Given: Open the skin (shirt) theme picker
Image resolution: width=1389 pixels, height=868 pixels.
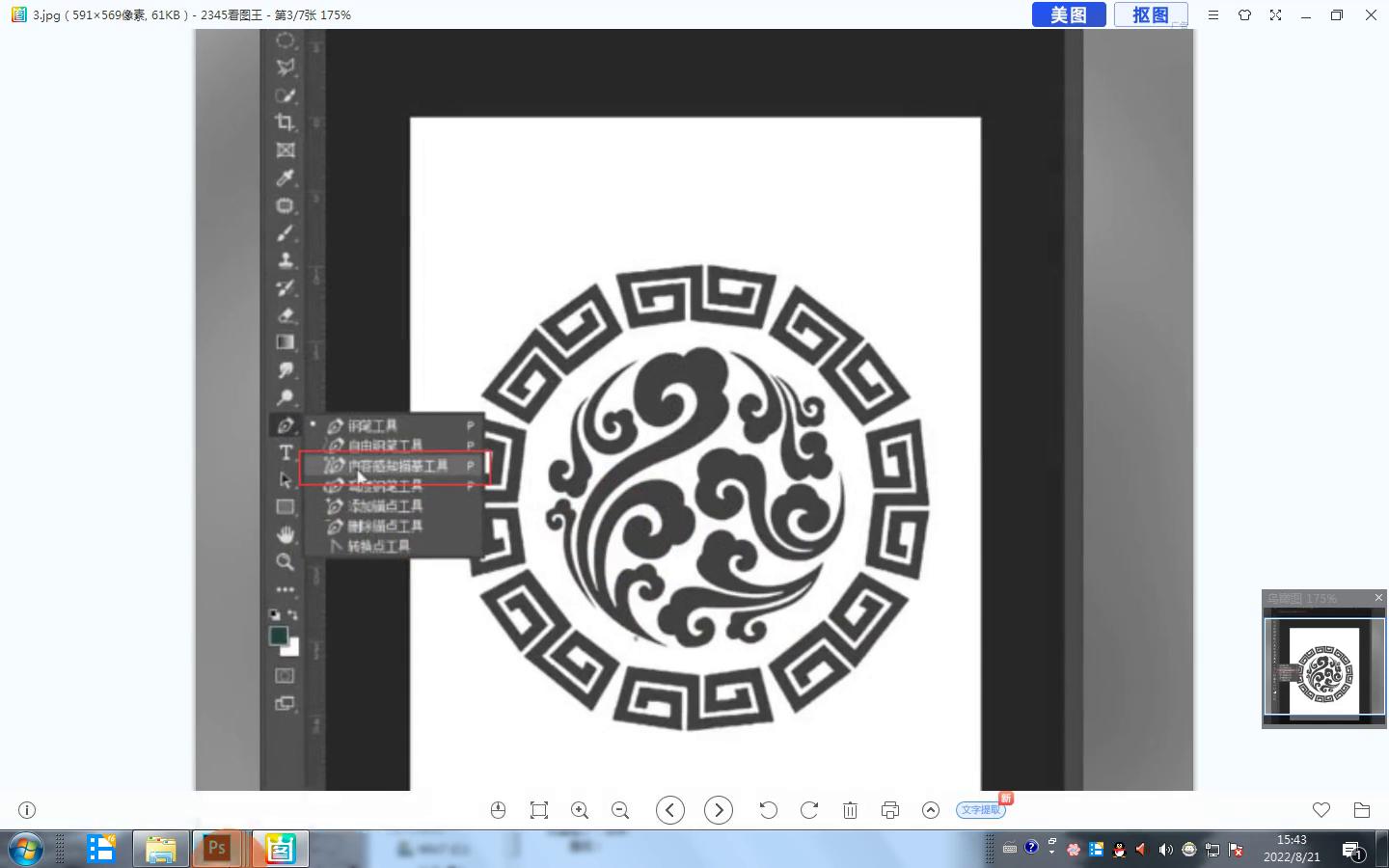Looking at the screenshot, I should (1244, 15).
